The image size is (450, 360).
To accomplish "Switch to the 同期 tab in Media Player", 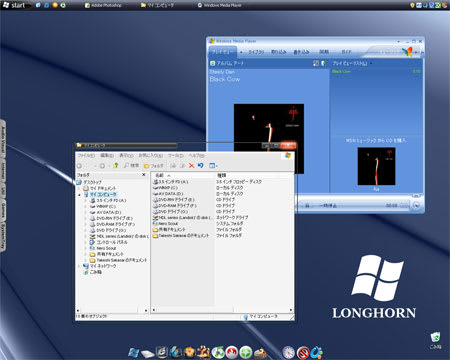I will tap(324, 52).
